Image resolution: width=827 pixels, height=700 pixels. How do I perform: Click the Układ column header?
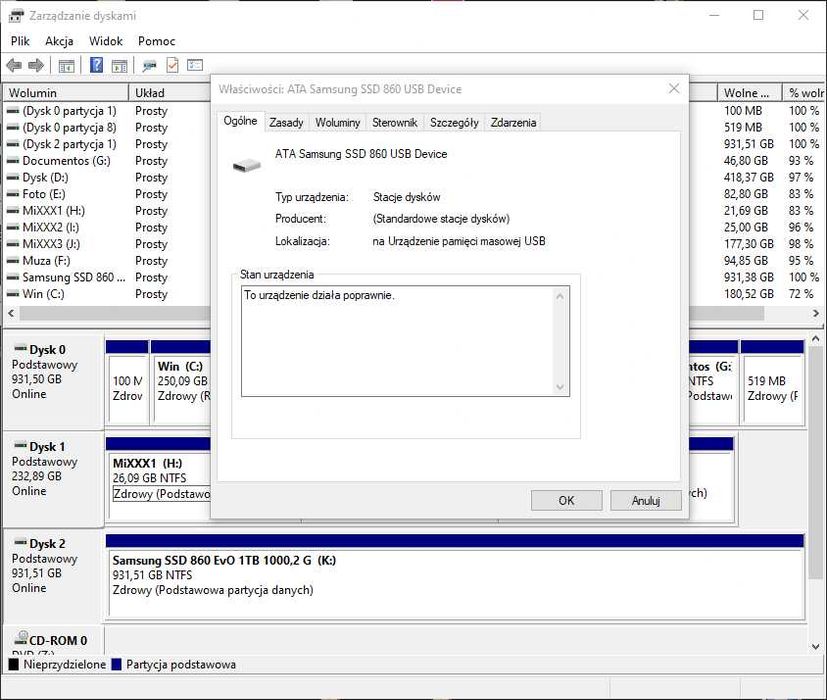click(x=169, y=93)
